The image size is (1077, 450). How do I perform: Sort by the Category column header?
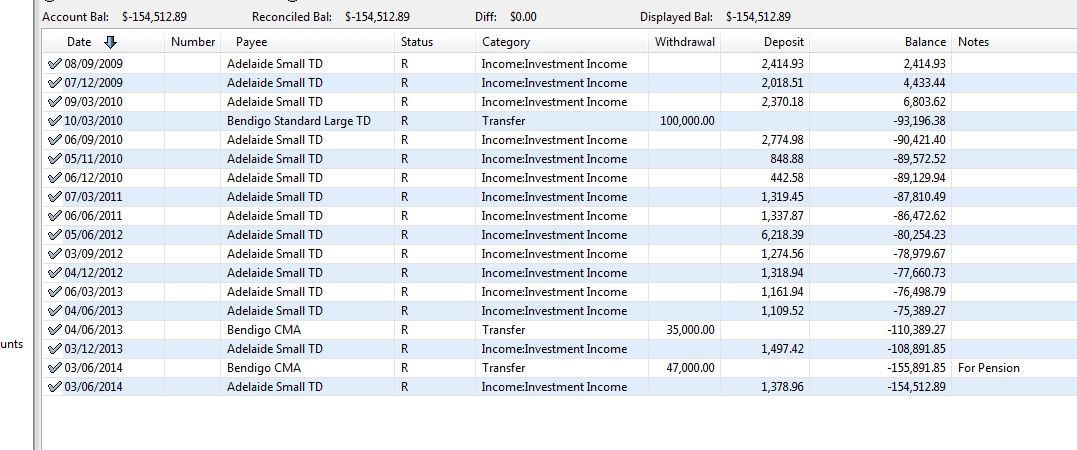click(506, 42)
